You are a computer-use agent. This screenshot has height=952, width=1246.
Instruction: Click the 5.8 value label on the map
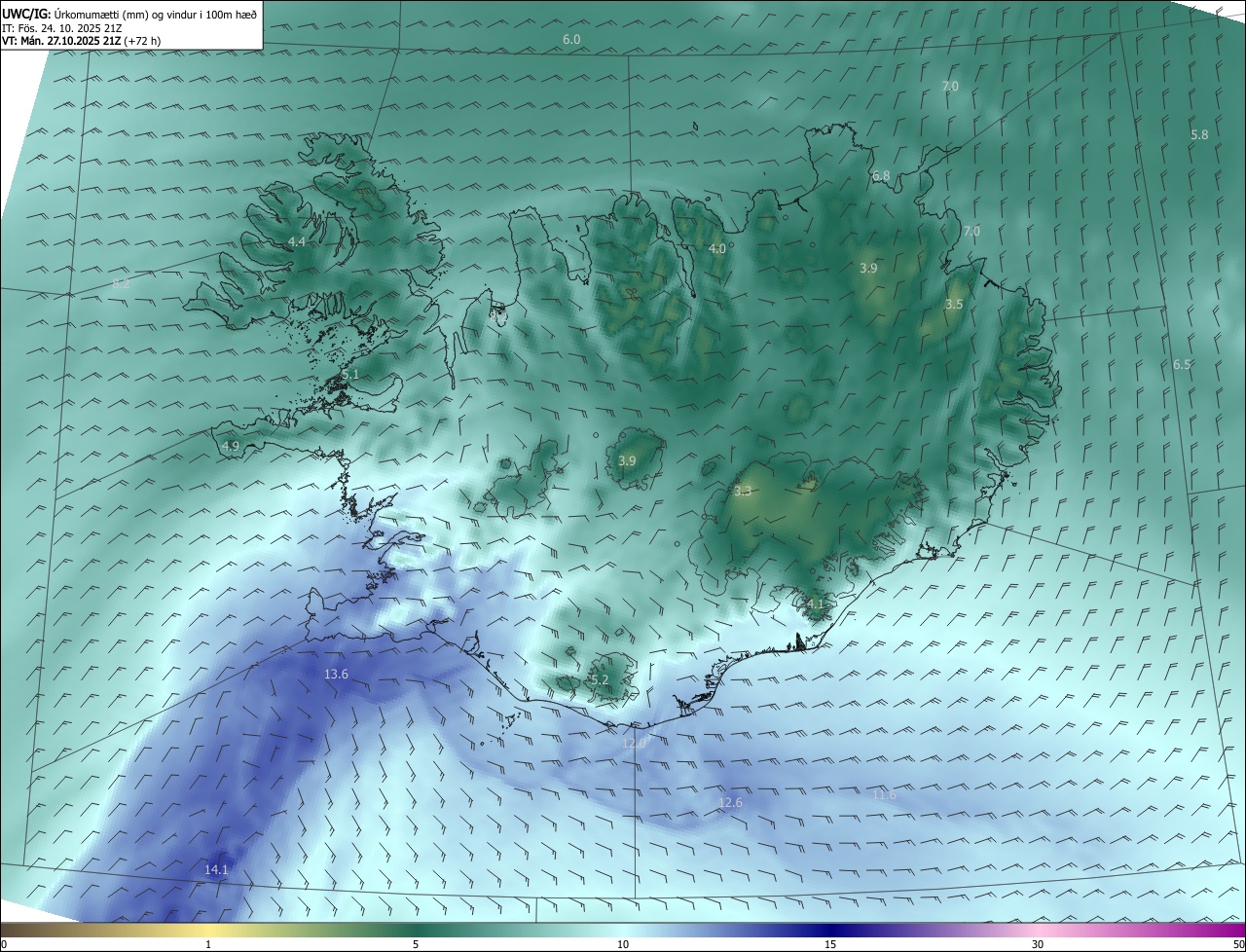tap(1199, 135)
